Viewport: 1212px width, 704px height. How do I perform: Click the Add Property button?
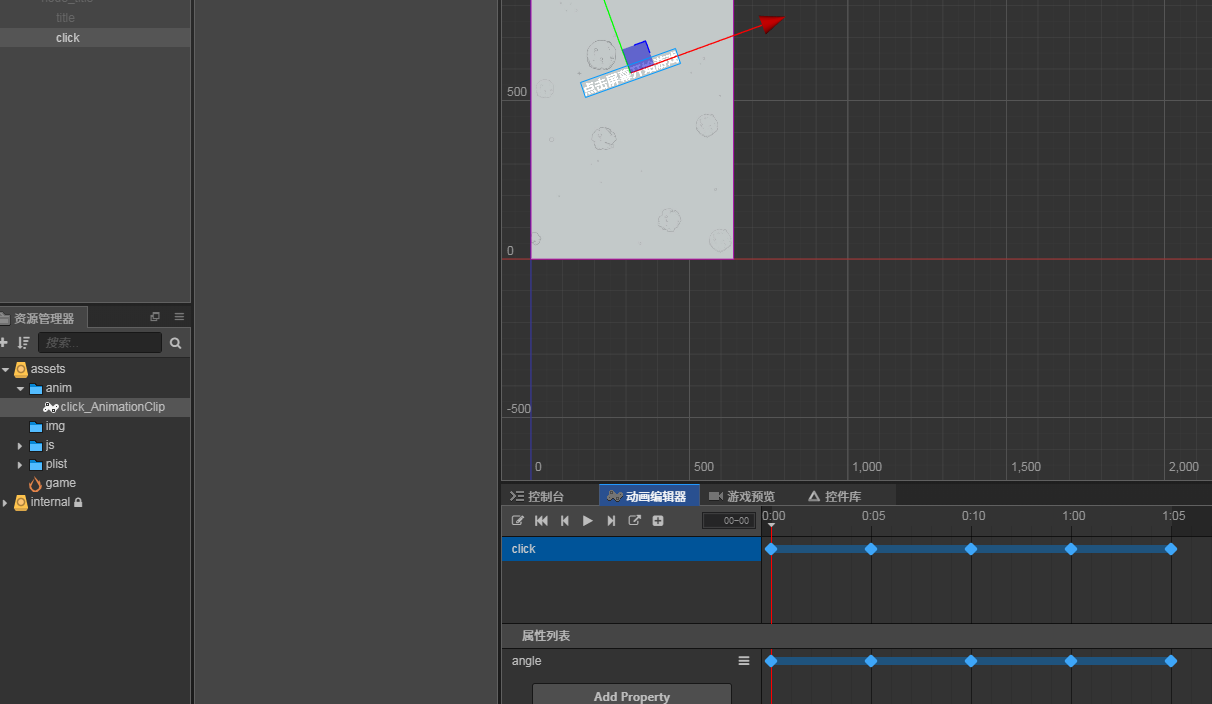632,696
